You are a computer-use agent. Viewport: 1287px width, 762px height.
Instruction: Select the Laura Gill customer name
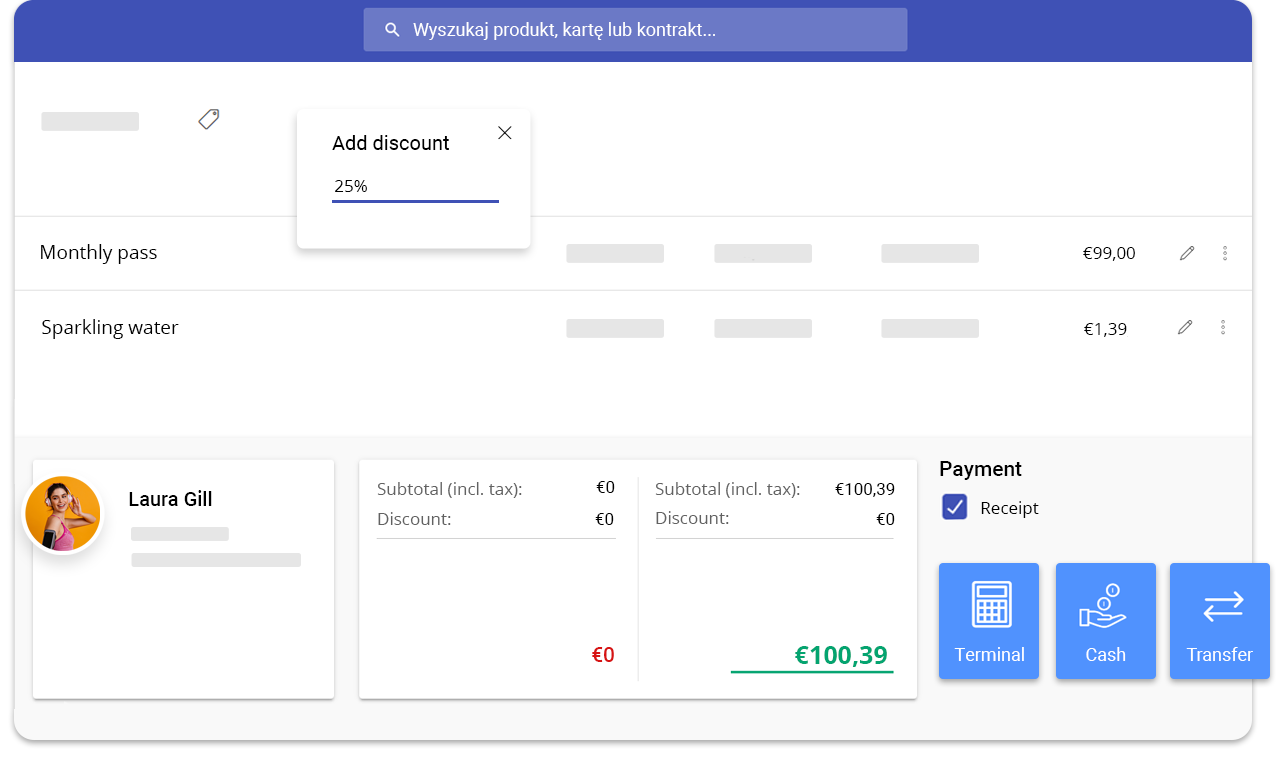pyautogui.click(x=170, y=499)
